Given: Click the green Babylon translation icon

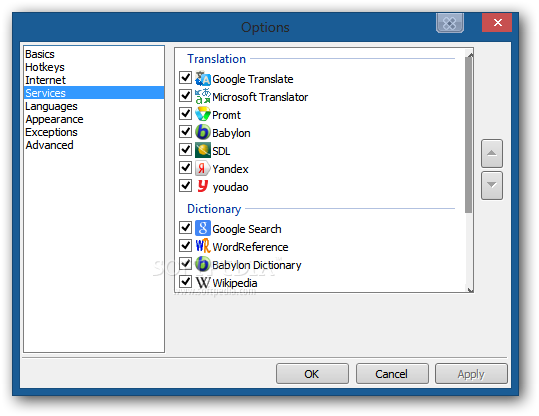Looking at the screenshot, I should point(203,132).
